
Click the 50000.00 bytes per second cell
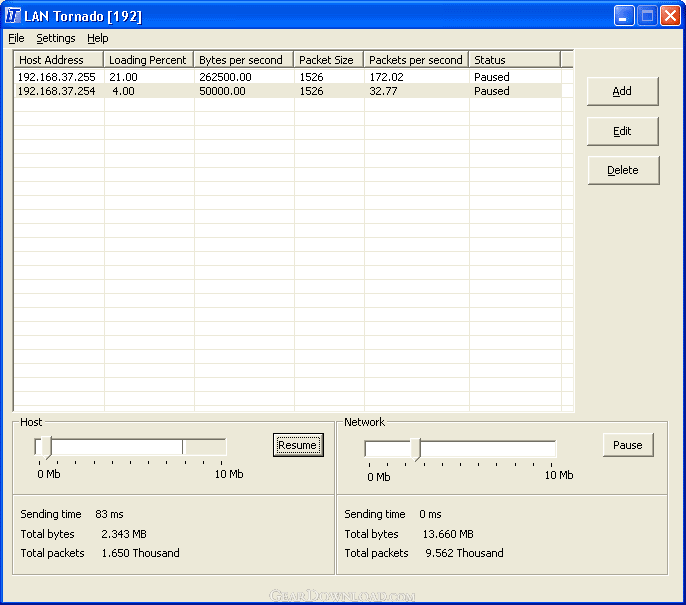pos(222,91)
